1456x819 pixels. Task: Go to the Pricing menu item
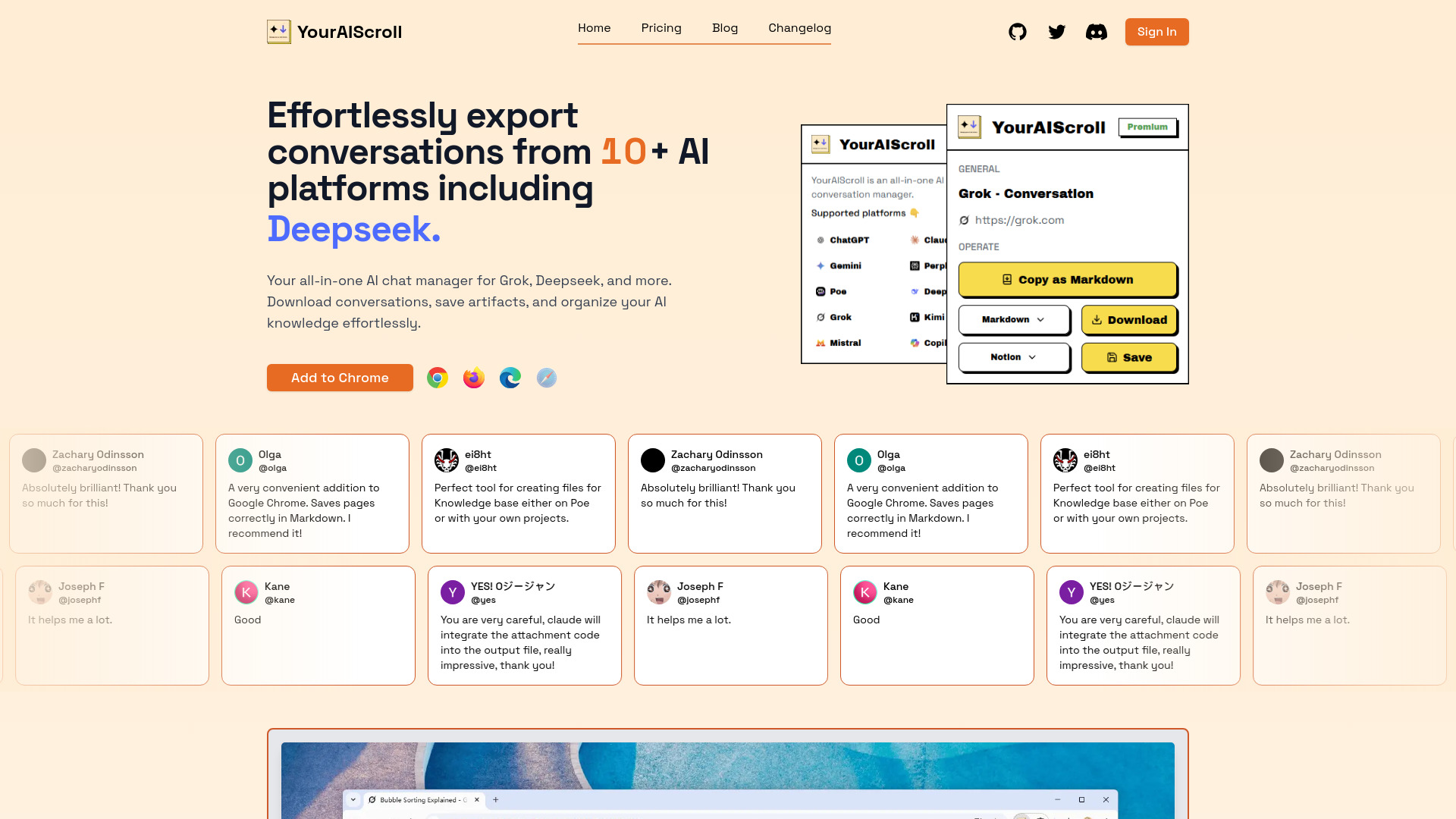[x=661, y=28]
